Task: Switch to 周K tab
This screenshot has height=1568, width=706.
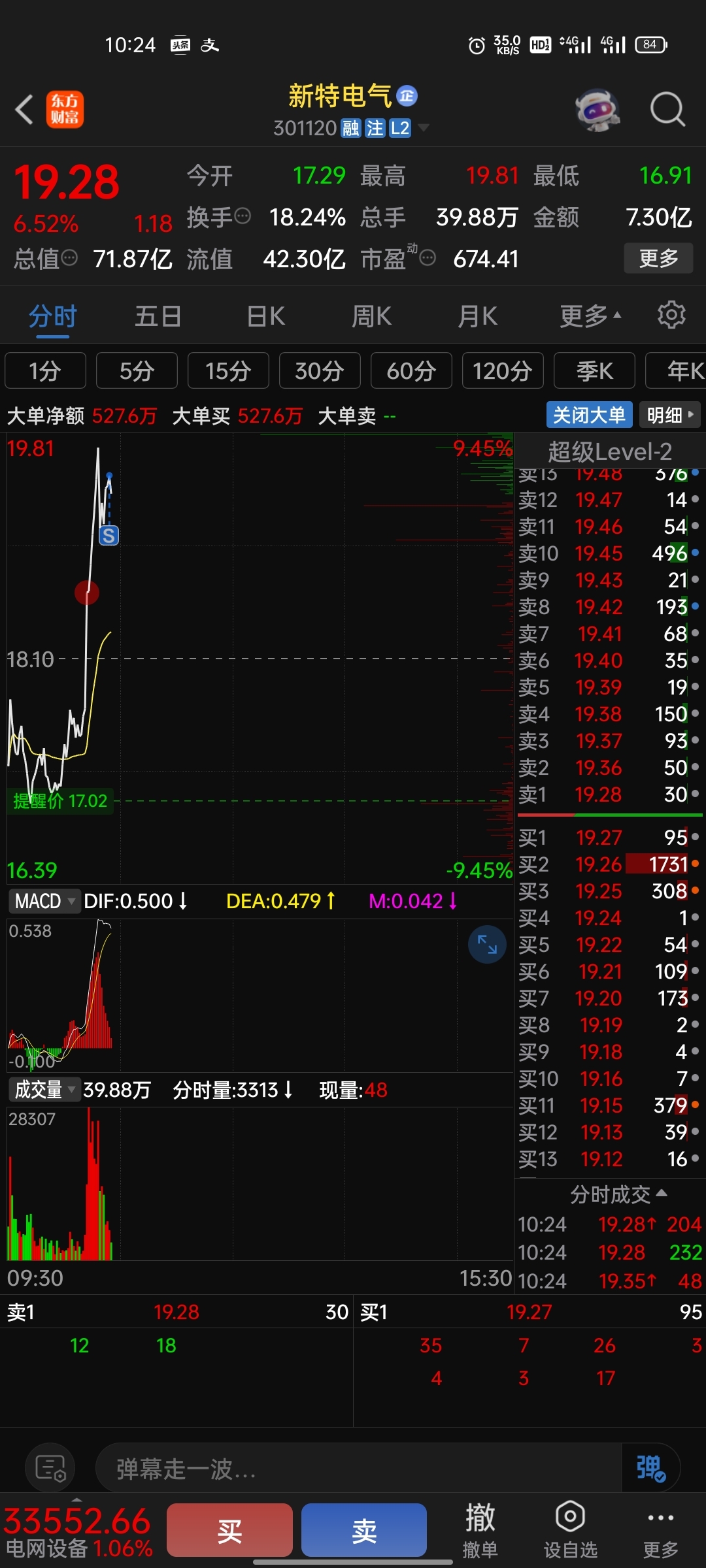Action: pyautogui.click(x=371, y=316)
